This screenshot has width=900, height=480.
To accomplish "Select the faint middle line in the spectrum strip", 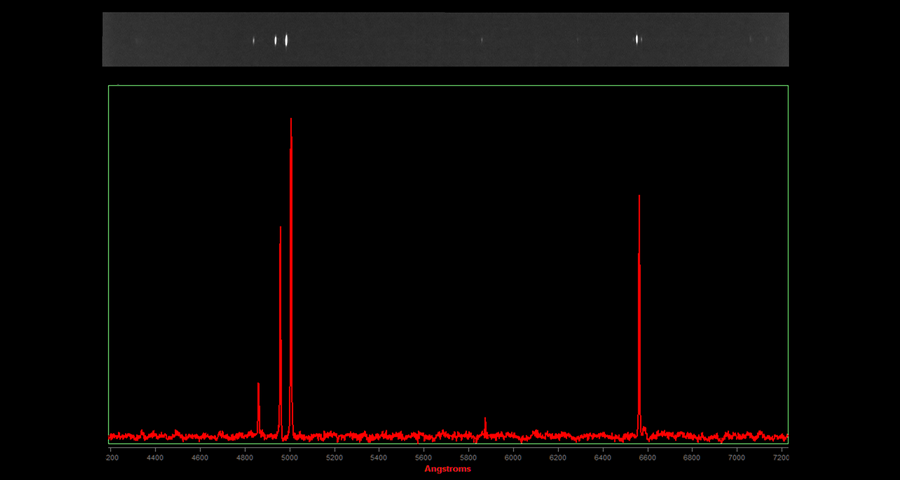I will (481, 40).
